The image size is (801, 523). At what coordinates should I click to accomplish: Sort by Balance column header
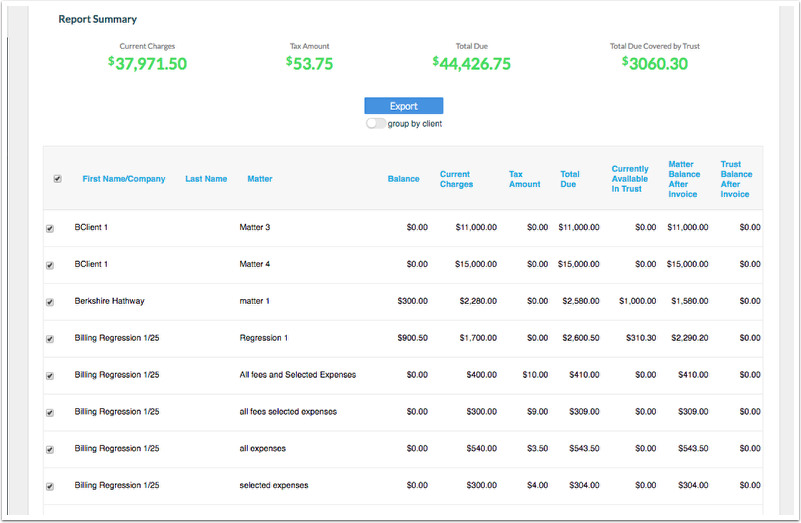[403, 179]
